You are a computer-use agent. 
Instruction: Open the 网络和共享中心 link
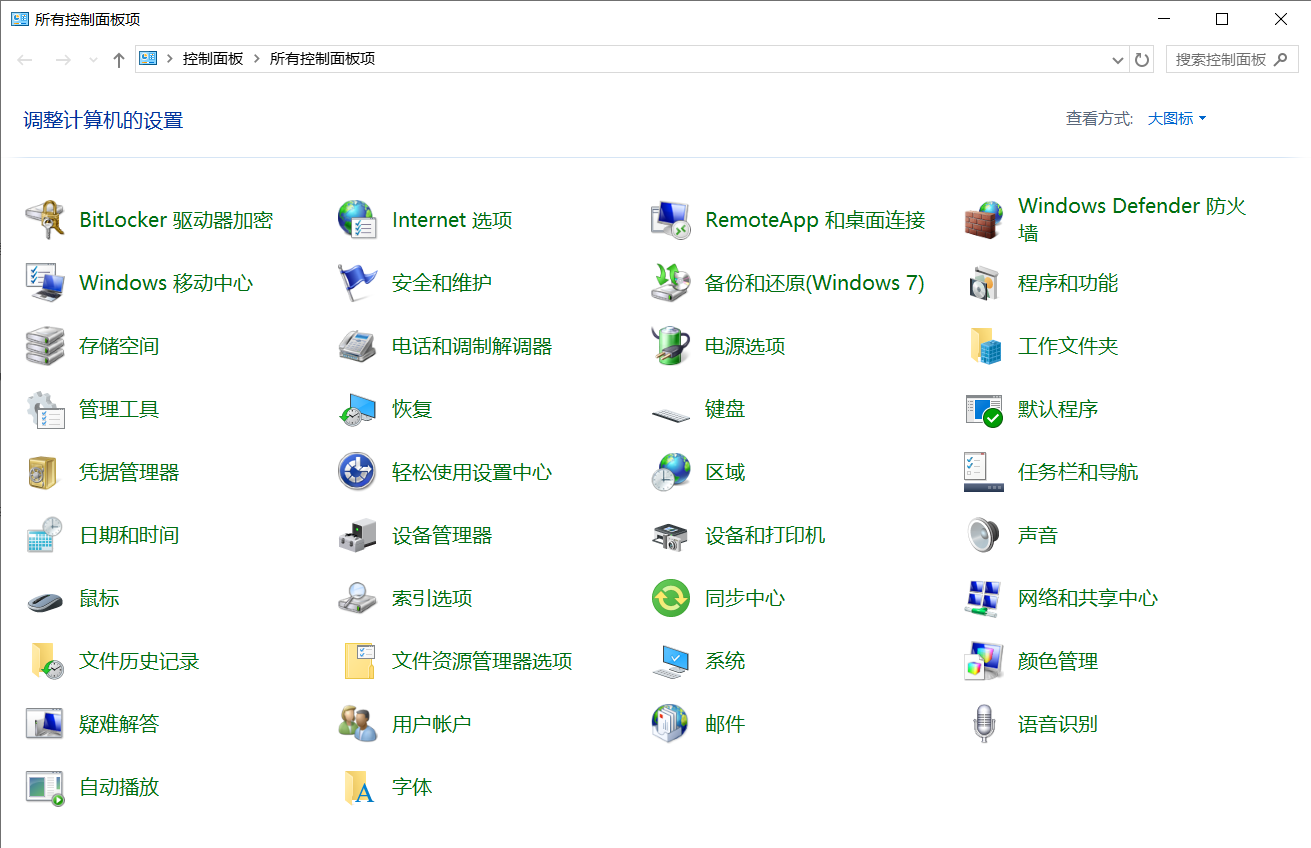tap(1087, 598)
